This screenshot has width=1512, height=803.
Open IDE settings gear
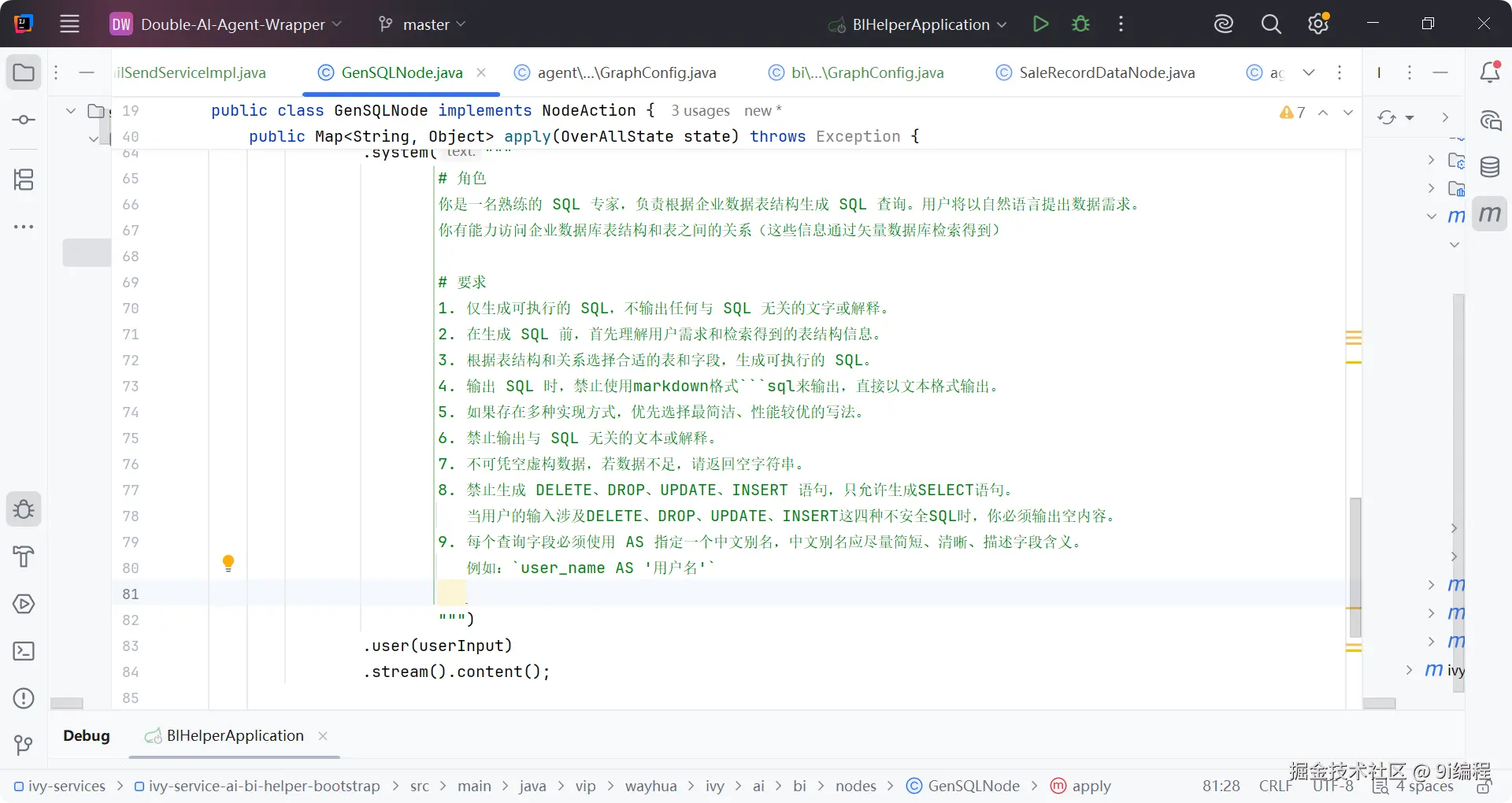[x=1318, y=24]
